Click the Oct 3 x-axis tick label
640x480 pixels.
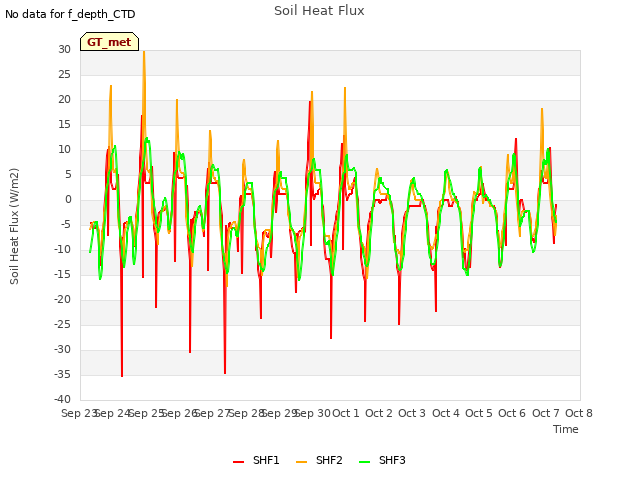point(412,413)
